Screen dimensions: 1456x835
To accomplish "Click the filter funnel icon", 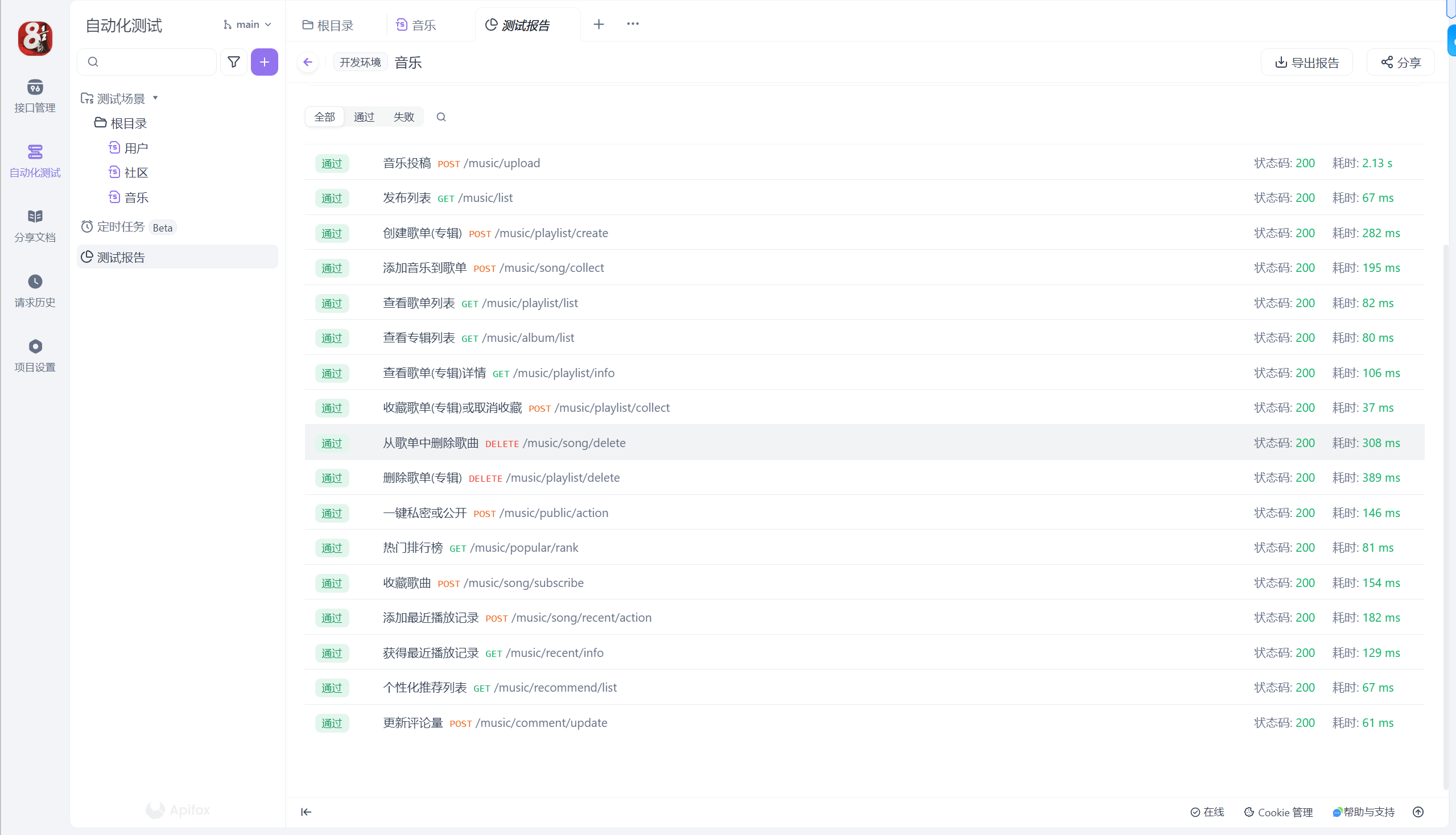I will coord(233,62).
